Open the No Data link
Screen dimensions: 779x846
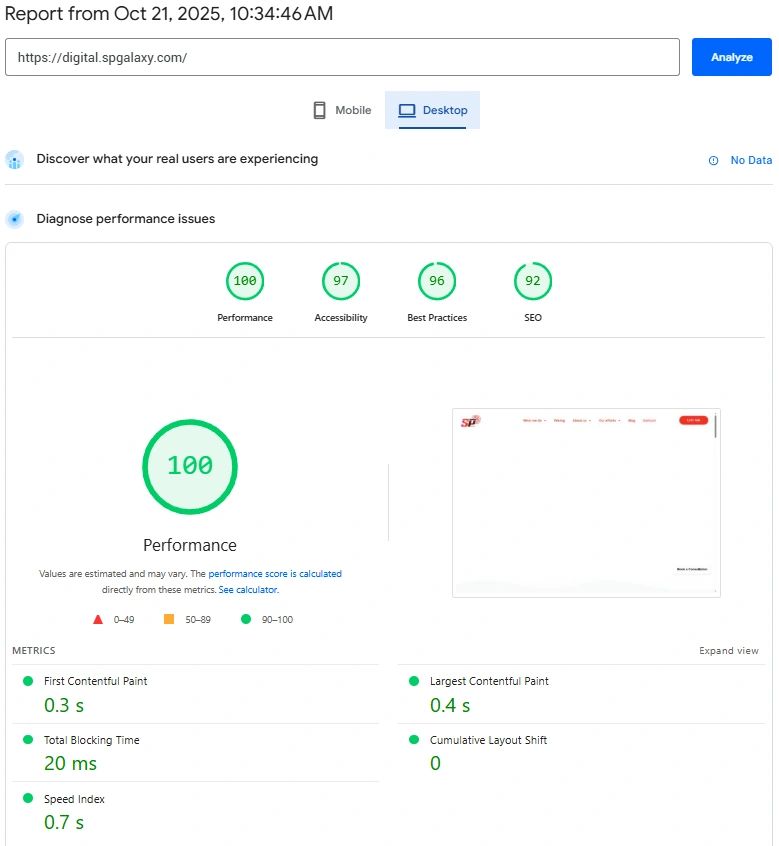(x=750, y=161)
